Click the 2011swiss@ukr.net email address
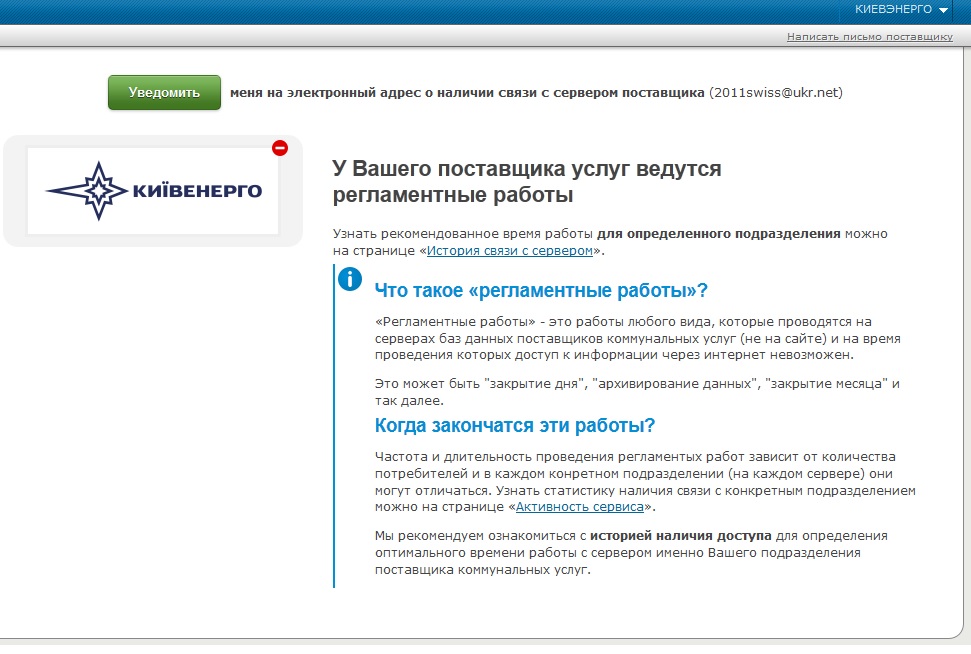This screenshot has width=971, height=654. 776,92
